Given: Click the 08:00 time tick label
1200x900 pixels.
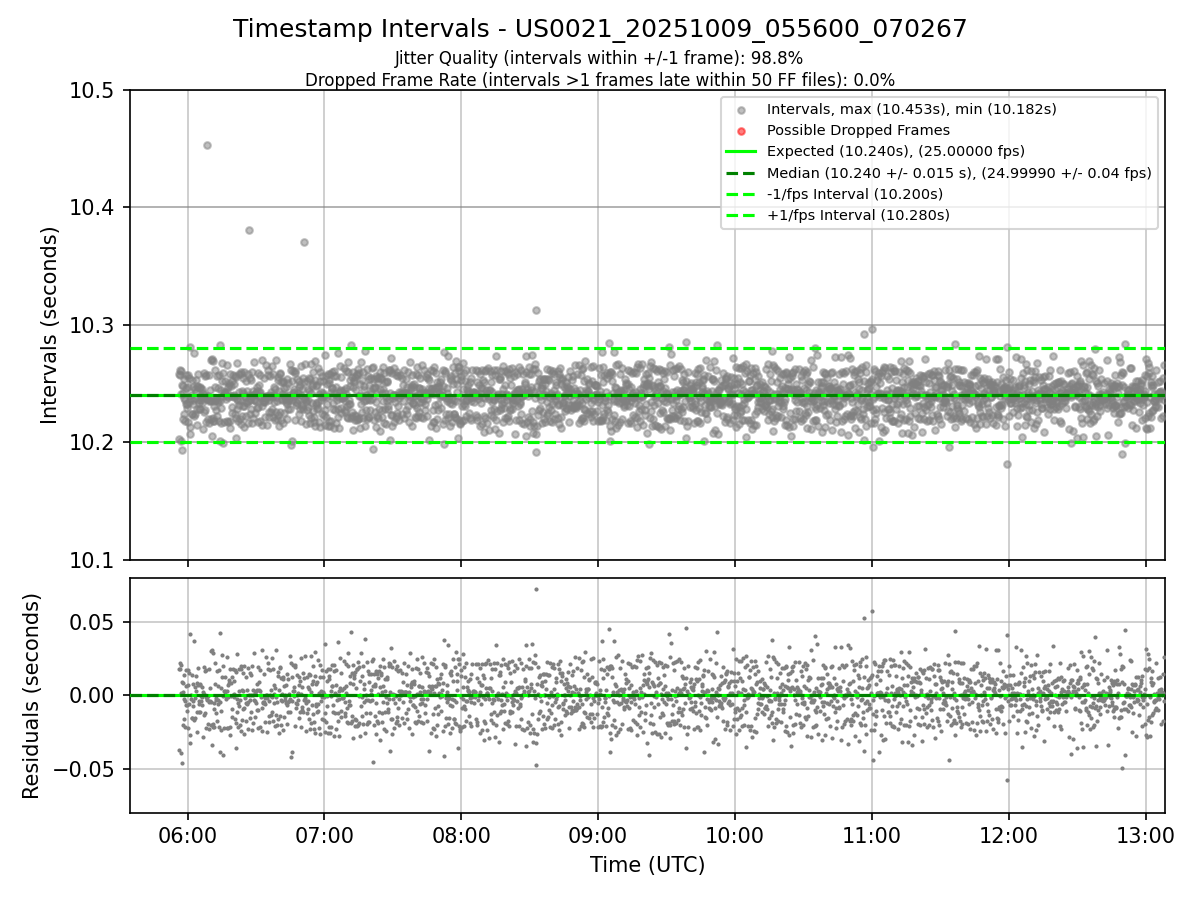Looking at the screenshot, I should pyautogui.click(x=461, y=834).
